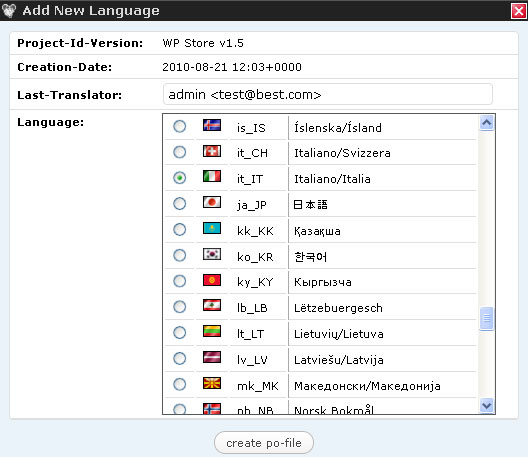Click the Lithuanian flag icon
Screen dimensions: 528x457
(x=212, y=331)
